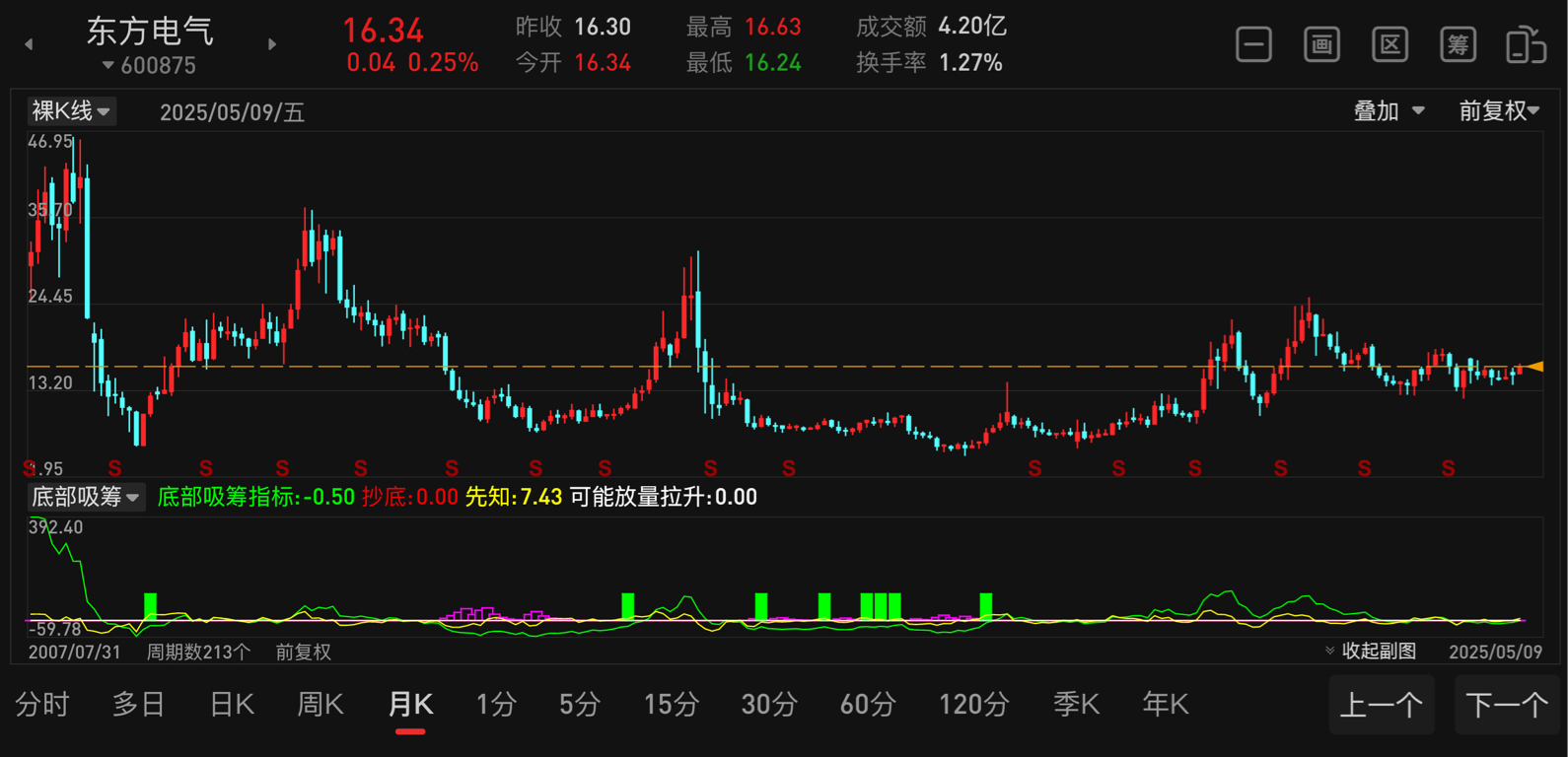This screenshot has width=1568, height=757.
Task: Open the 底部吸筹 indicator dropdown
Action: [x=86, y=497]
